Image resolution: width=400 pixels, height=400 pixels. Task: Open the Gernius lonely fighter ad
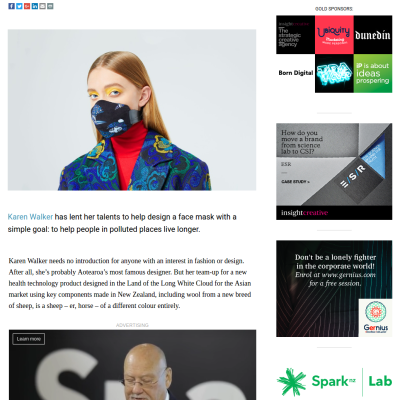point(334,288)
